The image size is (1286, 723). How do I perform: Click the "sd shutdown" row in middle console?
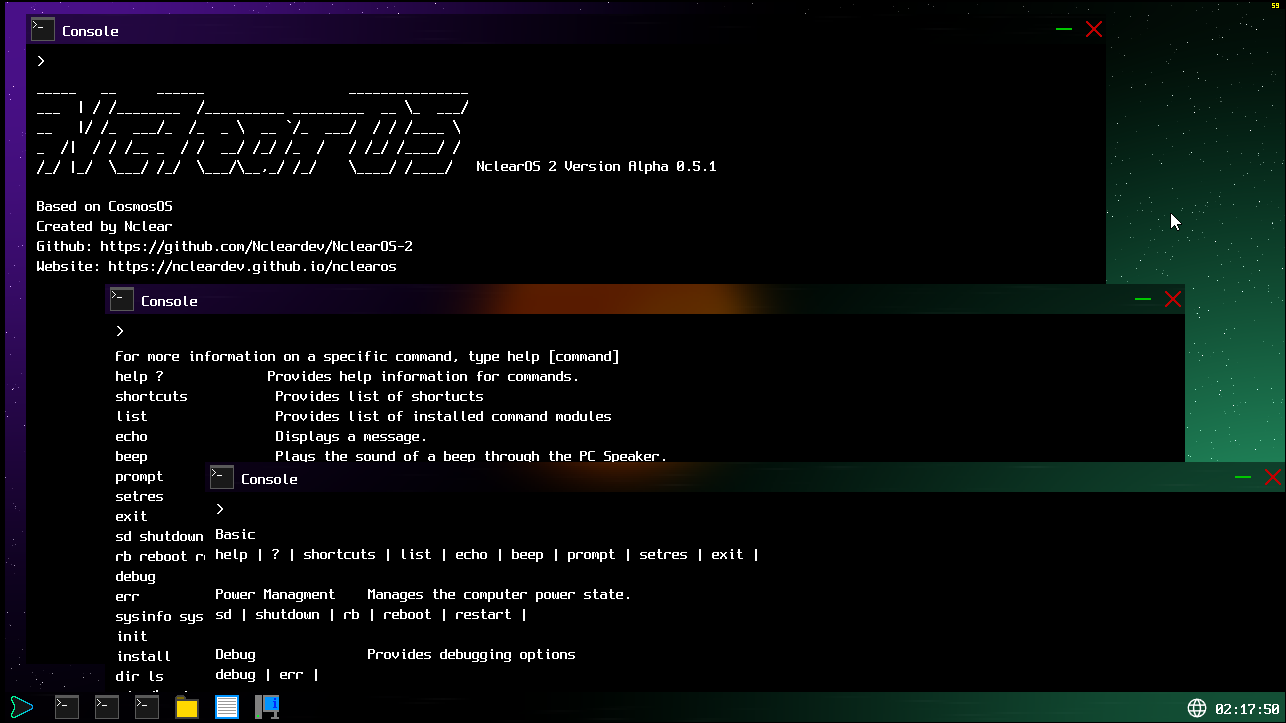159,536
